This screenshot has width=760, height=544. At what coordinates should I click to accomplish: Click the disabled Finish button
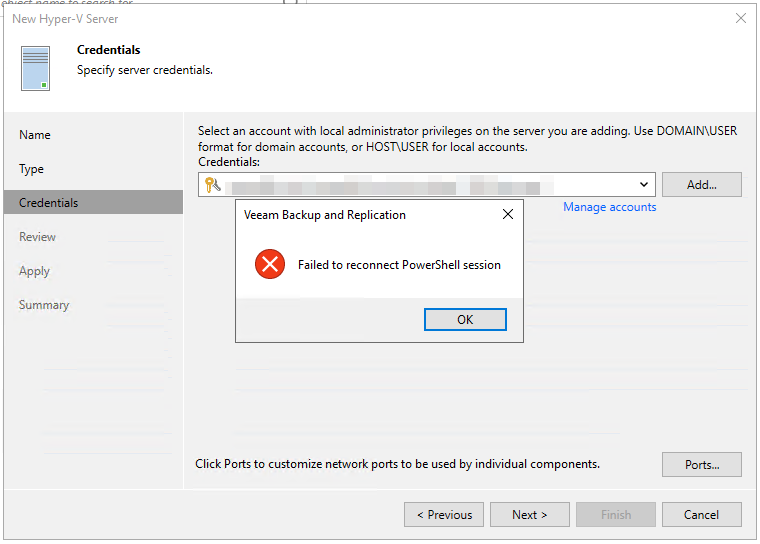[x=616, y=514]
